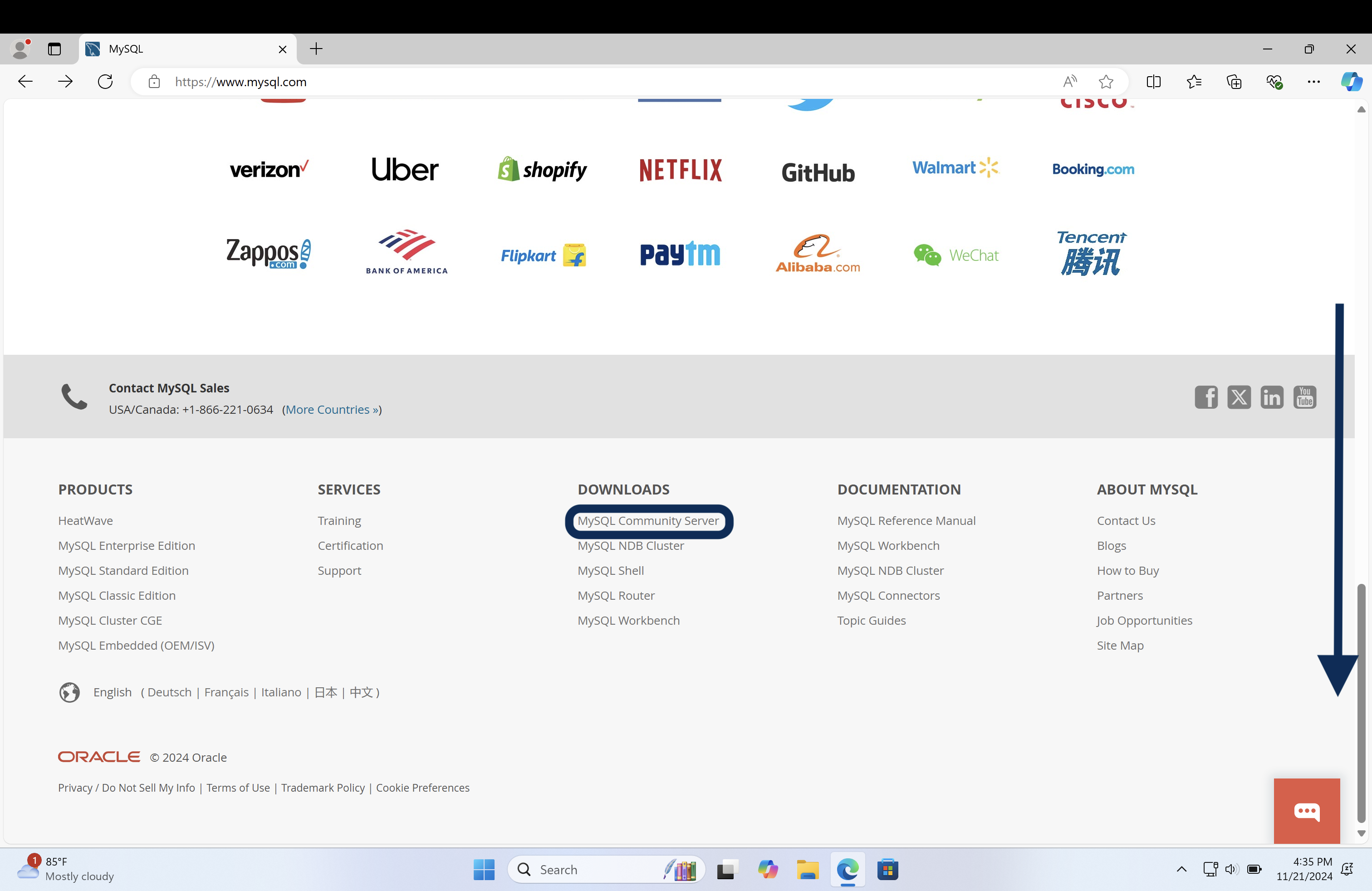Open MySQL Cluster CGE link

click(109, 620)
